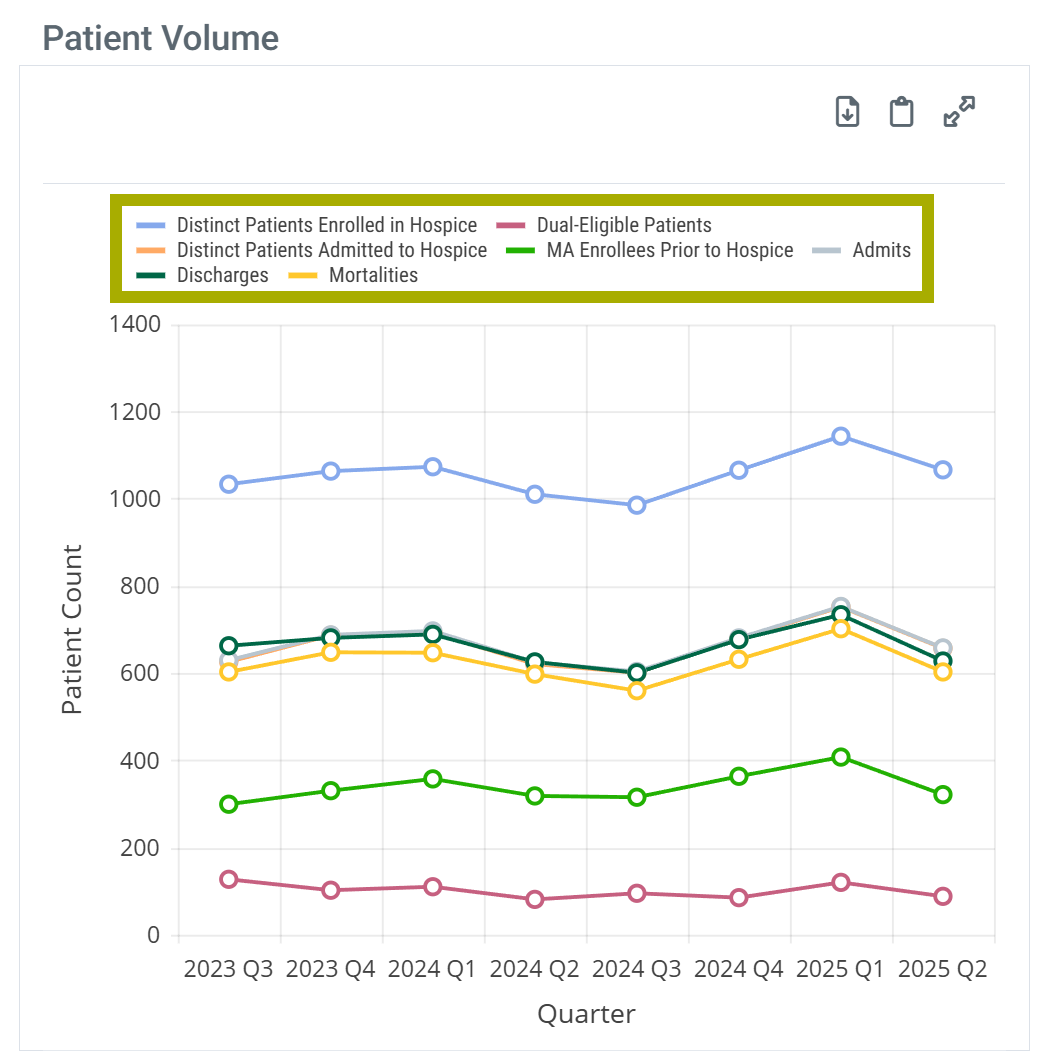Expand chart to full screen

959,112
